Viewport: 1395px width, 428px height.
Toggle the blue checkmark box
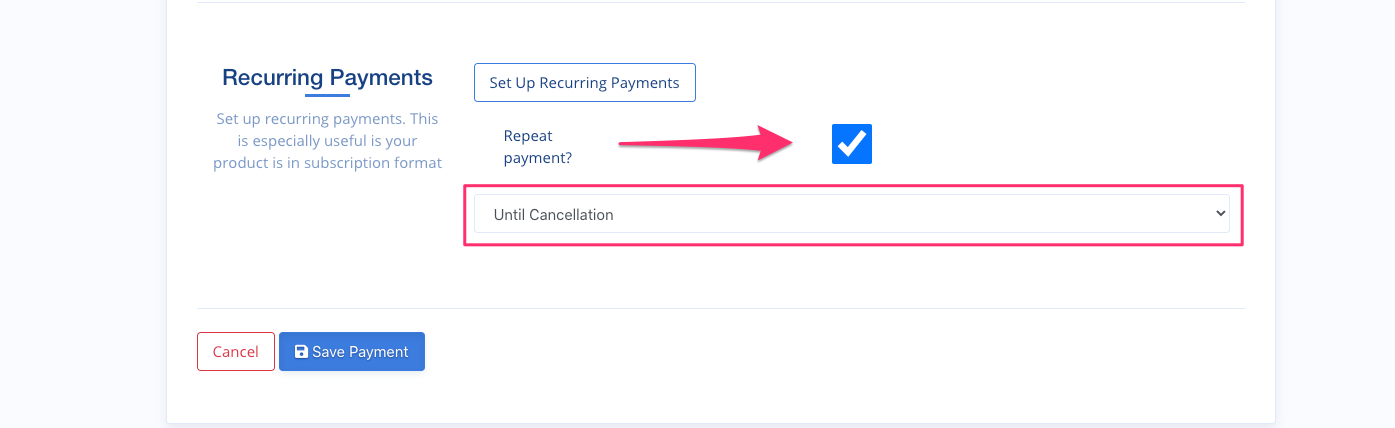(852, 144)
